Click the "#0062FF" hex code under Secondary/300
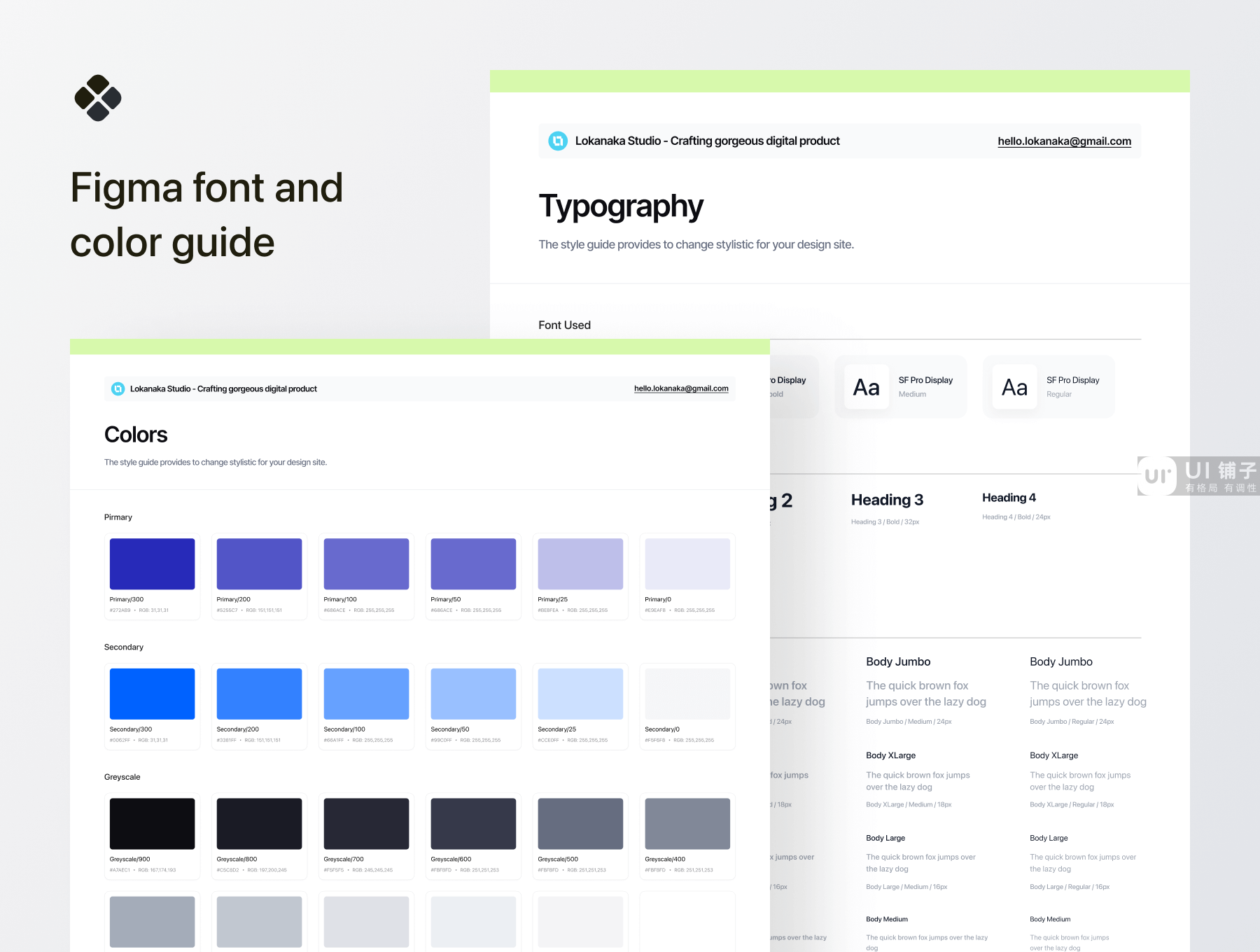Viewport: 1260px width, 952px height. (120, 740)
